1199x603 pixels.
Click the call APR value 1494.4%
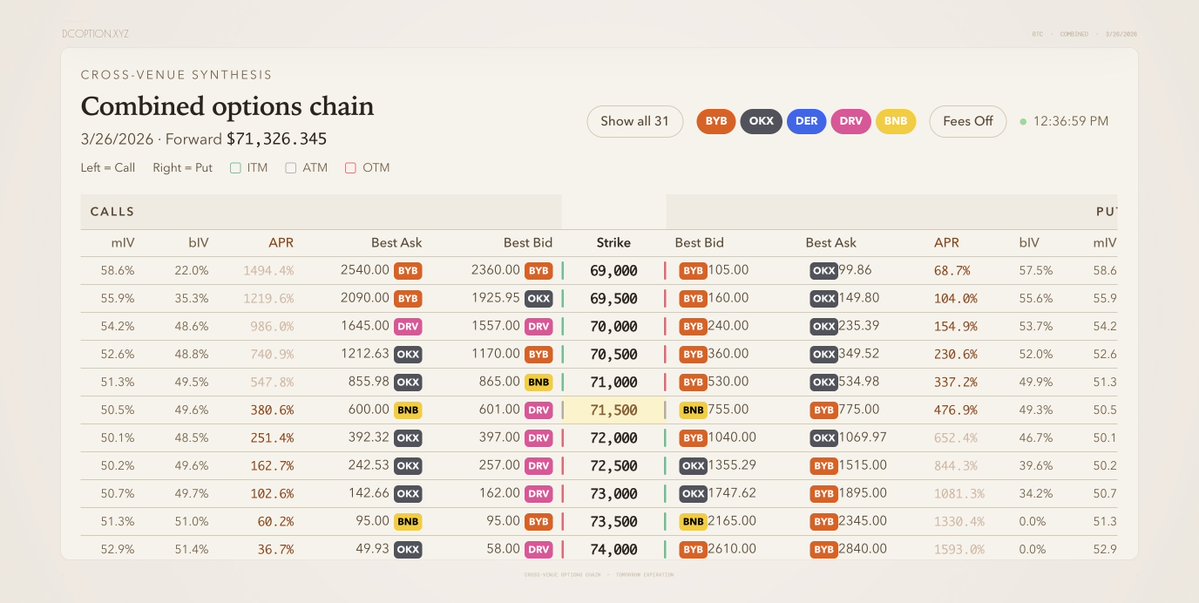coord(268,271)
